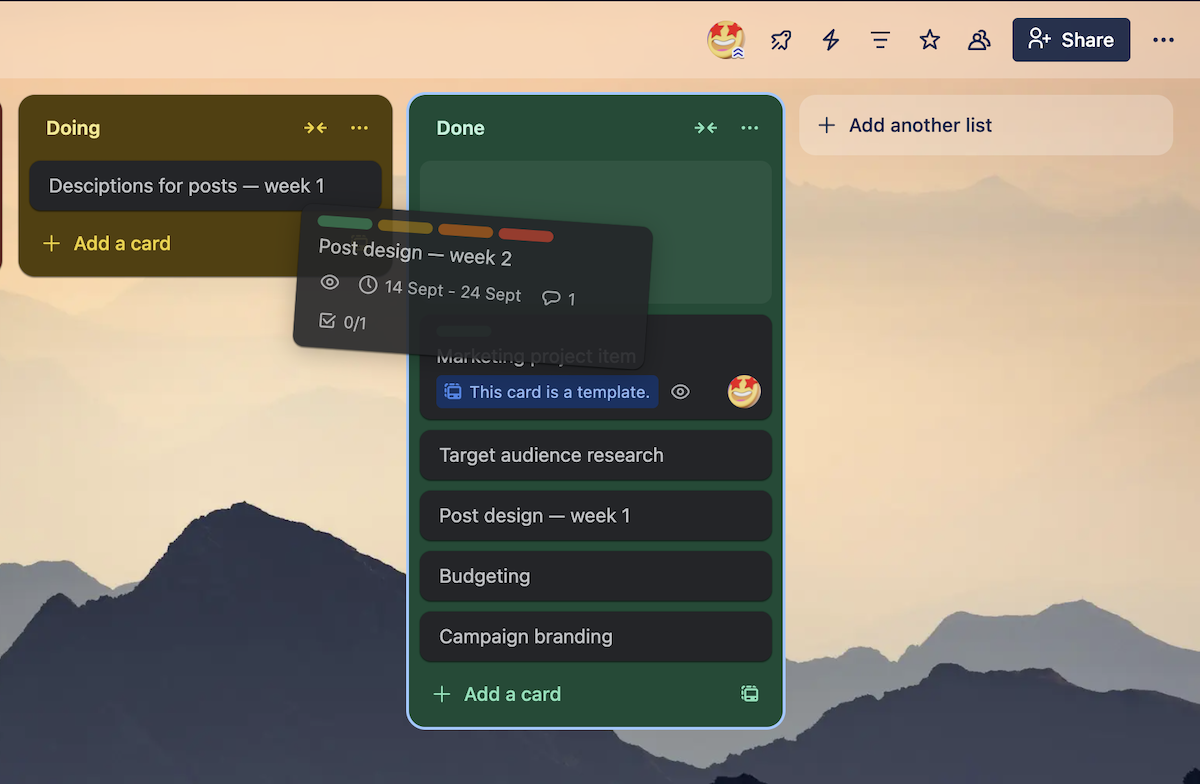Open board Automation via the lightning icon

pos(830,40)
